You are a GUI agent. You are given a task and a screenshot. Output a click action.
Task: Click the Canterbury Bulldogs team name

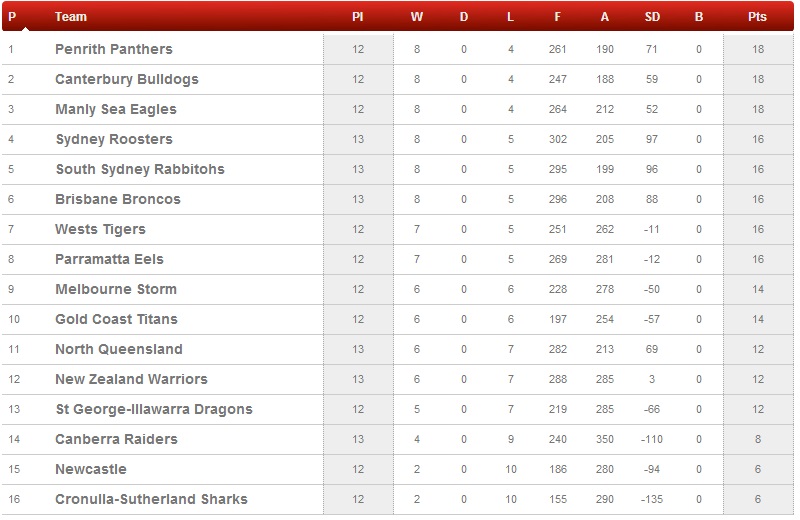click(x=127, y=79)
